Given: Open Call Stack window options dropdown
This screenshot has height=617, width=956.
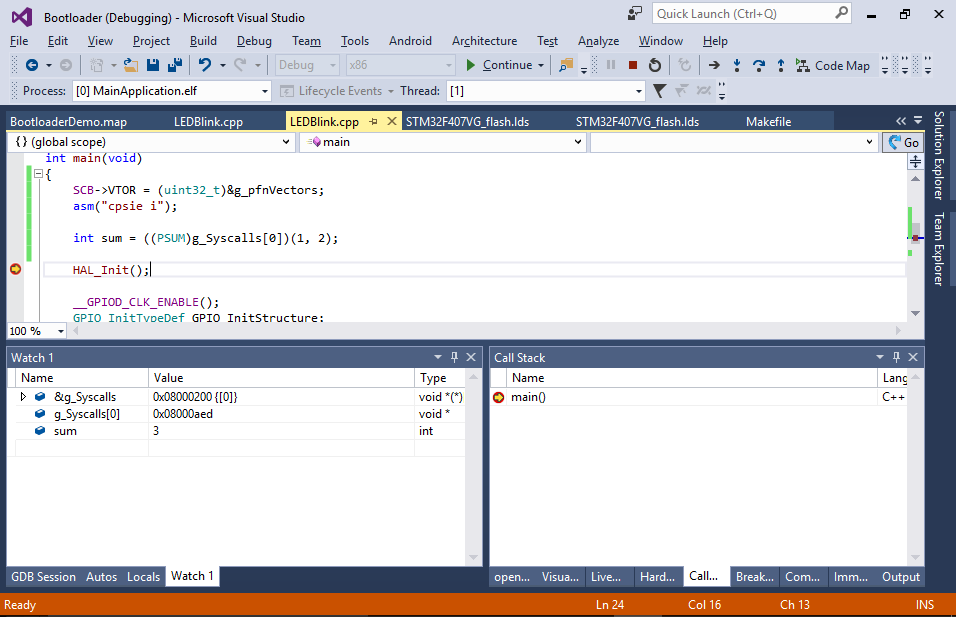Looking at the screenshot, I should pos(880,357).
